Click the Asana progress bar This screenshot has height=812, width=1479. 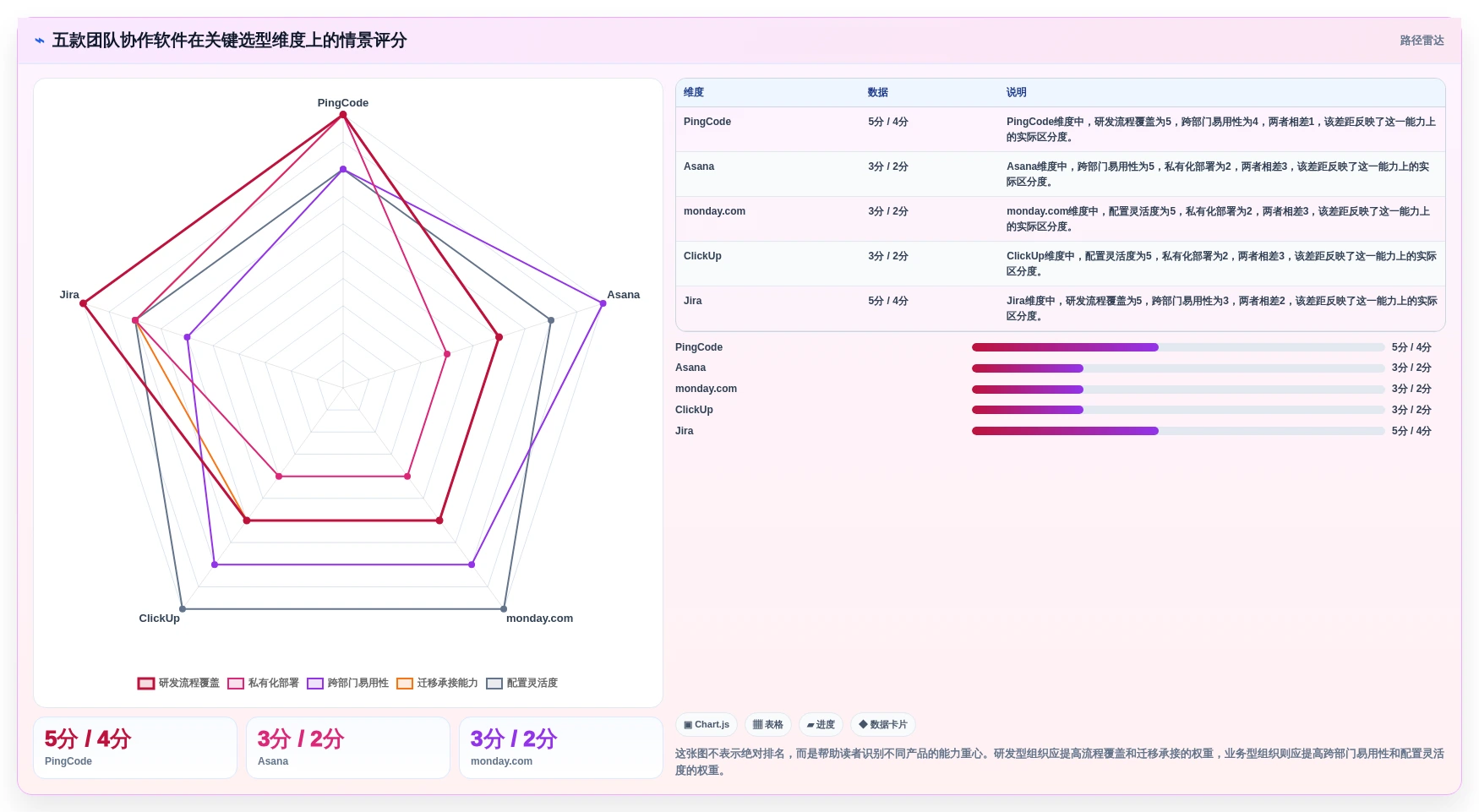1178,368
